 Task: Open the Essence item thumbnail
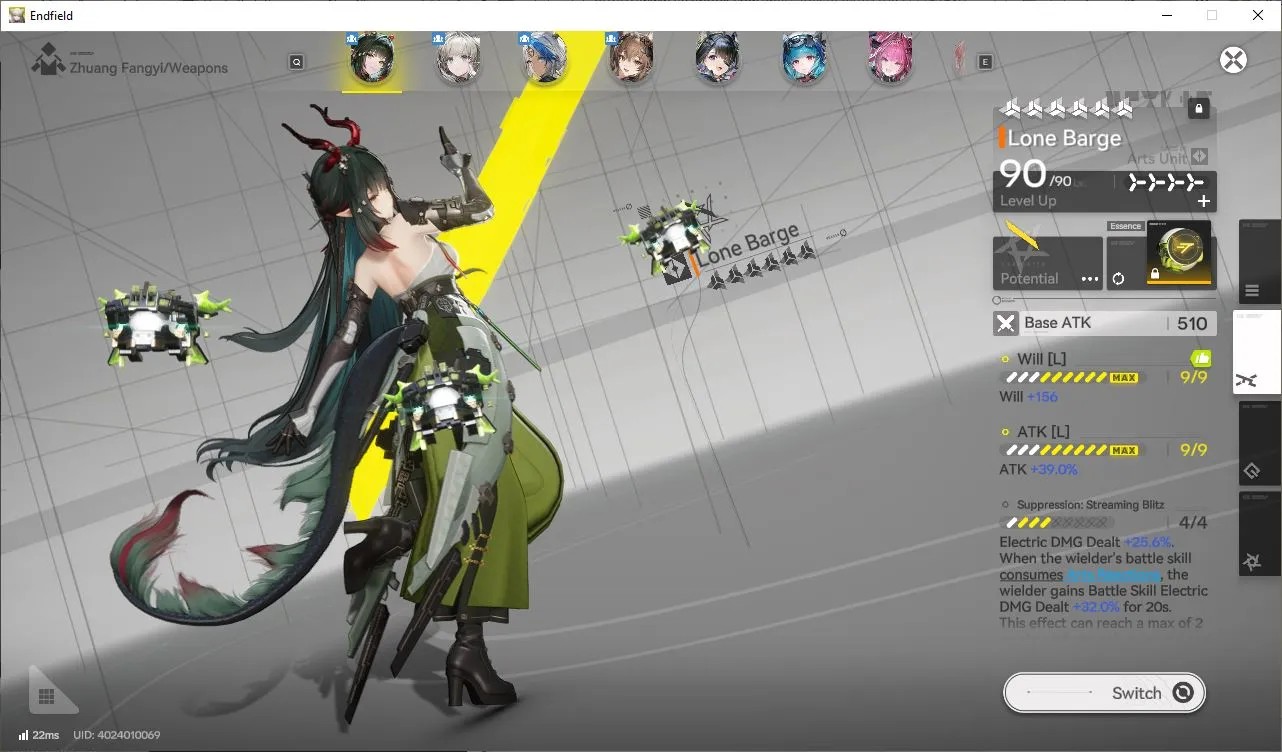[x=1178, y=253]
